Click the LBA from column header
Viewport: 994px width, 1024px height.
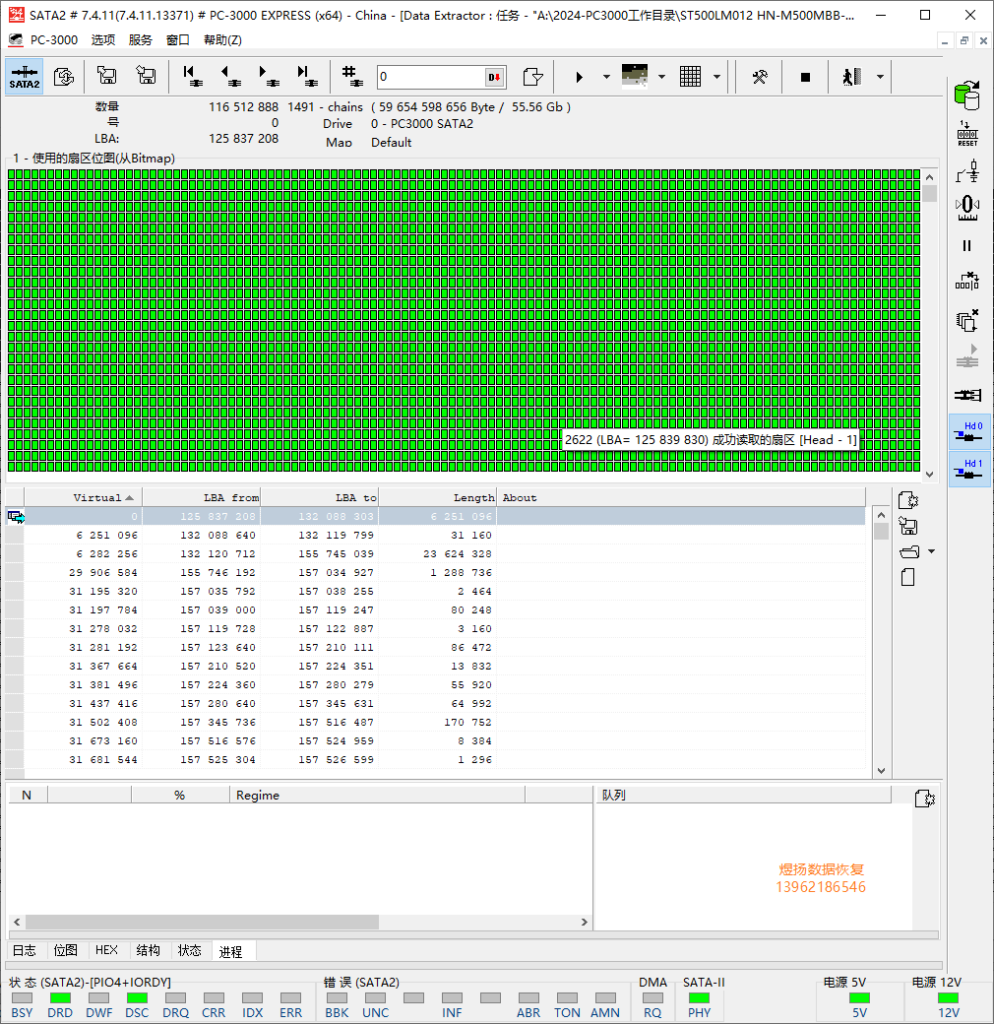point(202,498)
